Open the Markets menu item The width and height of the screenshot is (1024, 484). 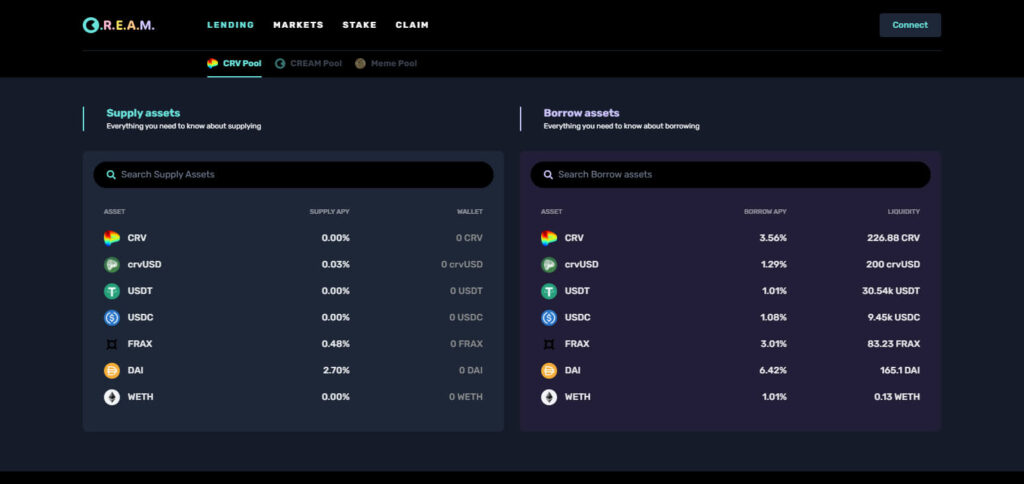pos(298,25)
